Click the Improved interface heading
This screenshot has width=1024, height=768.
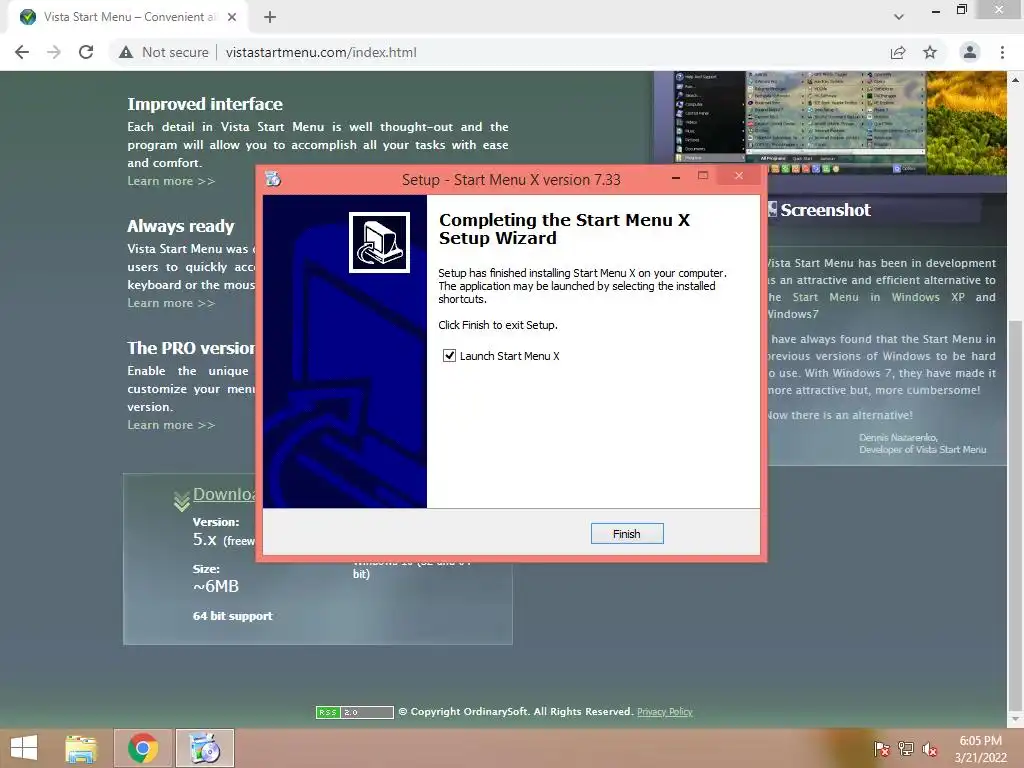(x=205, y=104)
